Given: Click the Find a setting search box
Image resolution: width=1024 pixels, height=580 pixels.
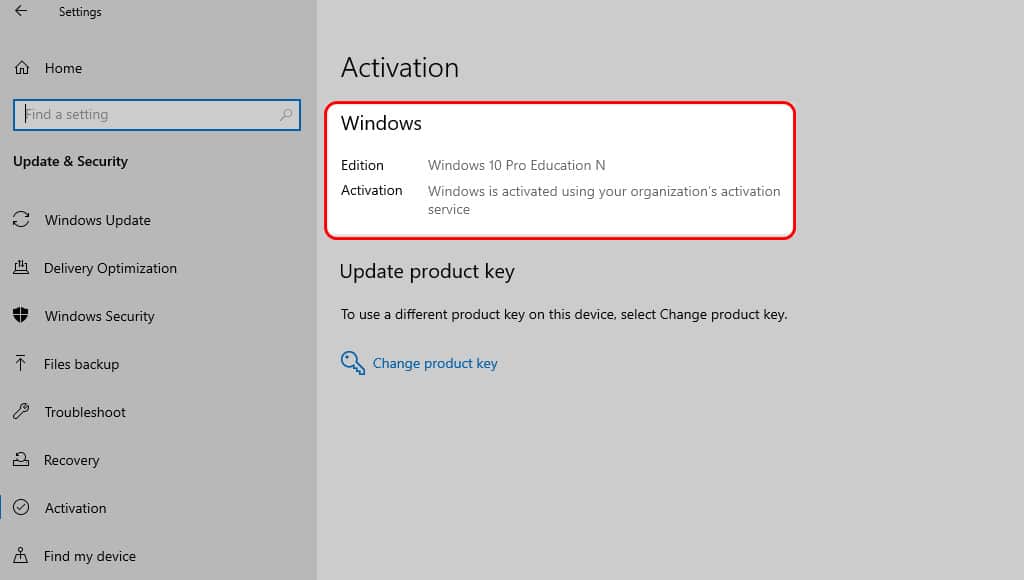Looking at the screenshot, I should (x=157, y=115).
